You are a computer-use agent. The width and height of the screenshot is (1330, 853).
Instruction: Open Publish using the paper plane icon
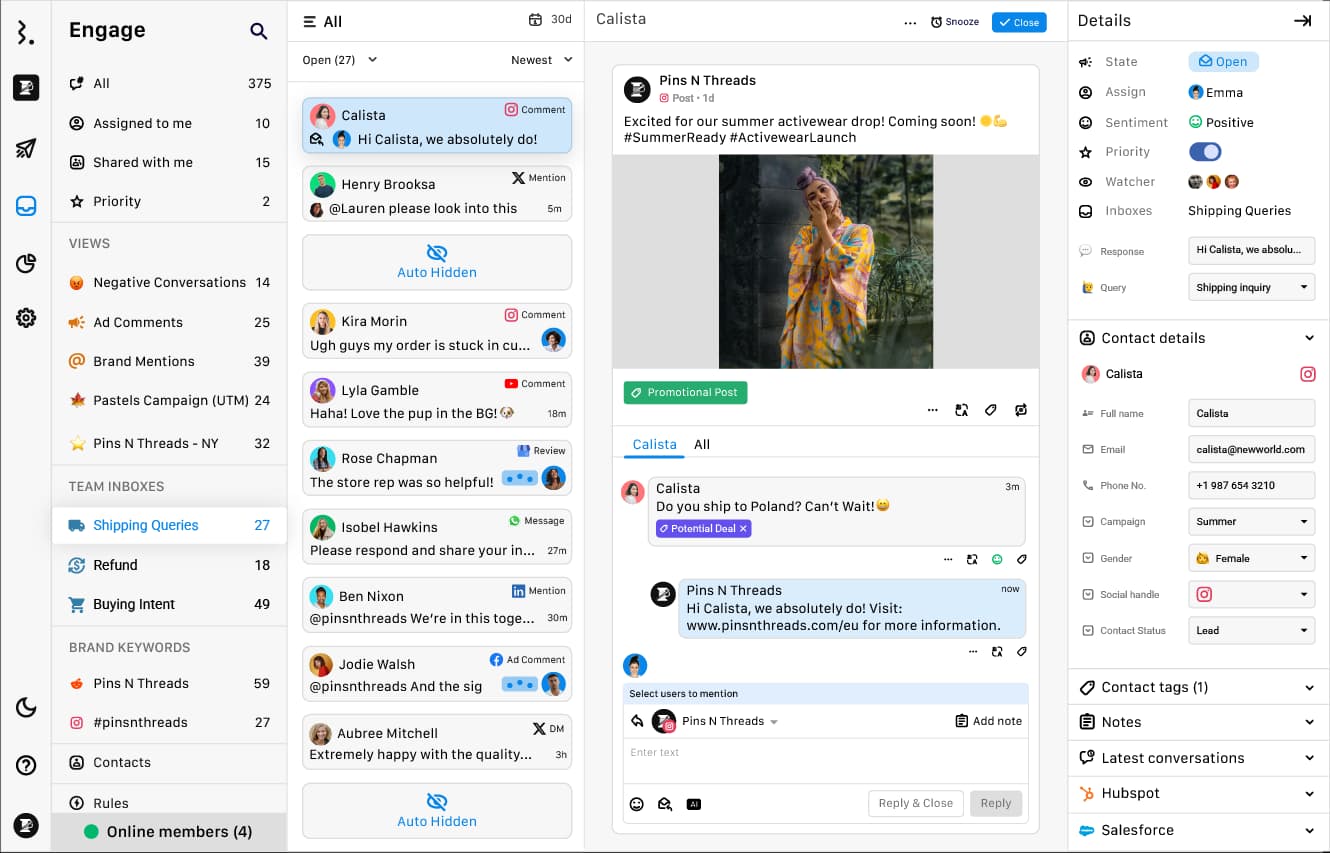coord(25,147)
